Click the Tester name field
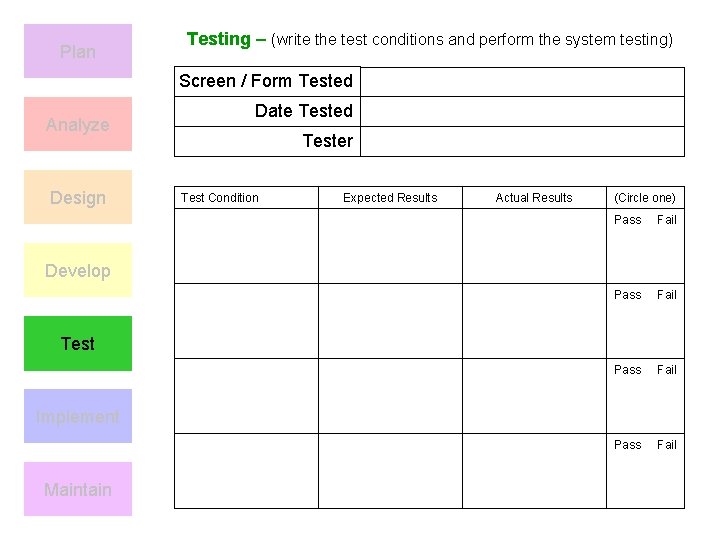This screenshot has width=720, height=540. click(x=521, y=141)
